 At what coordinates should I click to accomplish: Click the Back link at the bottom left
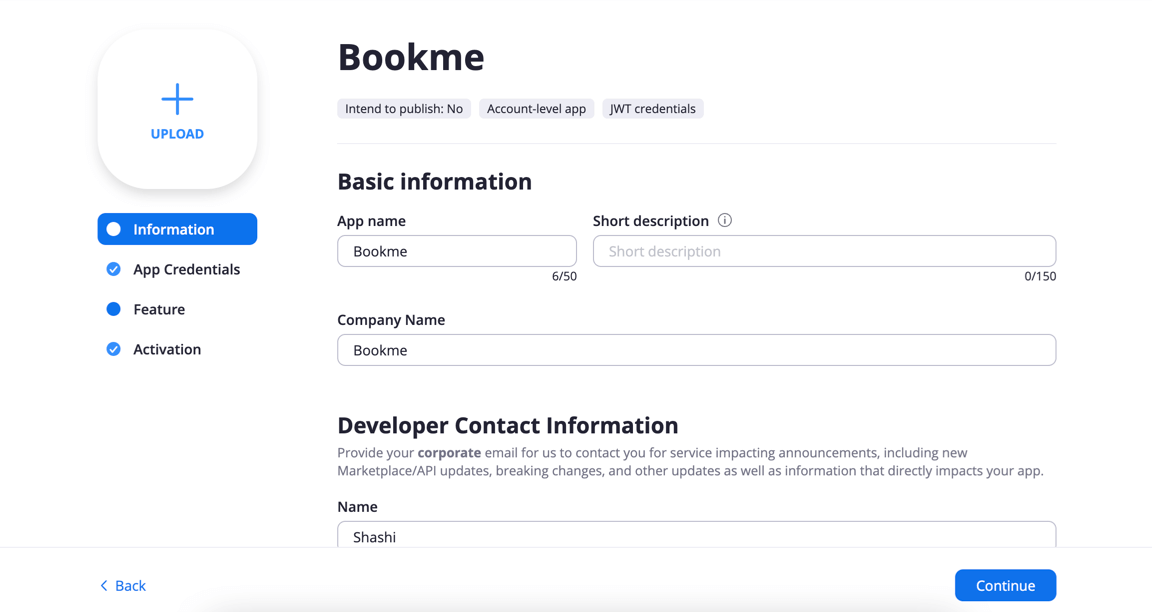pyautogui.click(x=129, y=586)
